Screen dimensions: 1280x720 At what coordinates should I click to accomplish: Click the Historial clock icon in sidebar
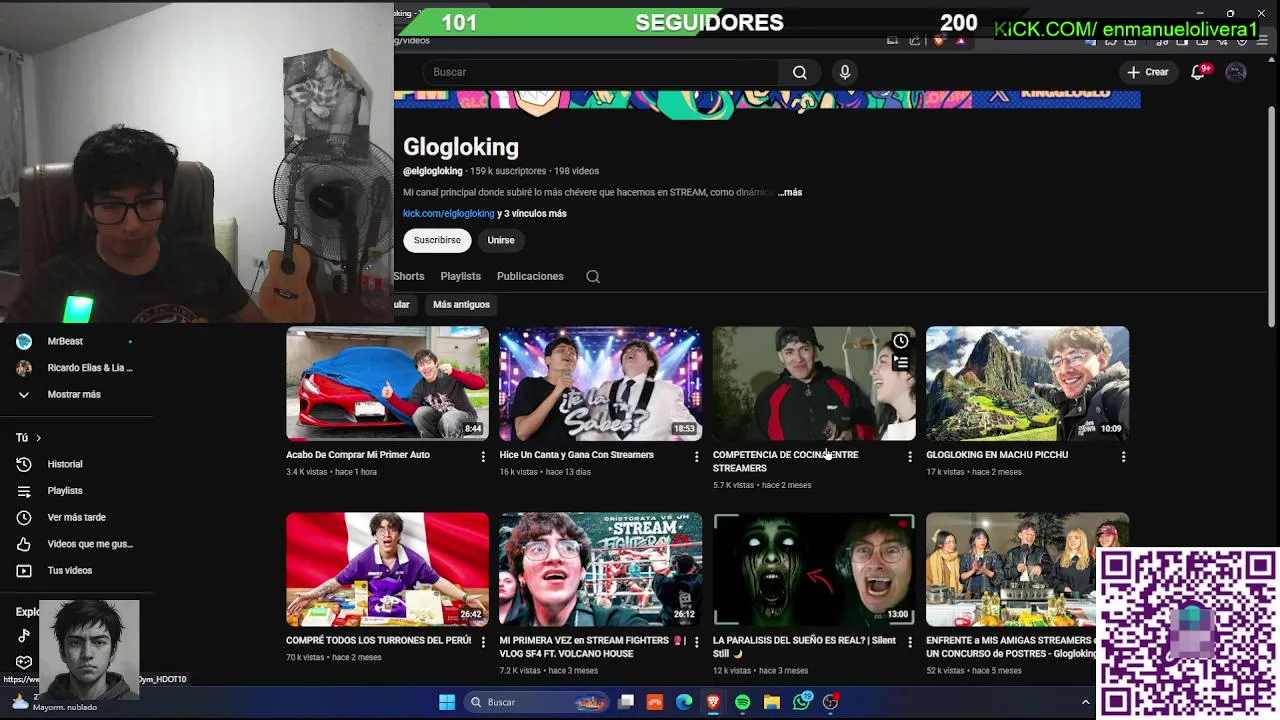(24, 464)
